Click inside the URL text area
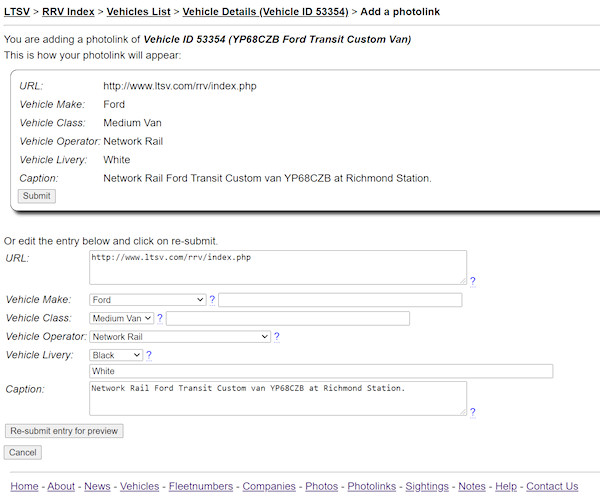Screen dimensions: 600x500 (277, 267)
